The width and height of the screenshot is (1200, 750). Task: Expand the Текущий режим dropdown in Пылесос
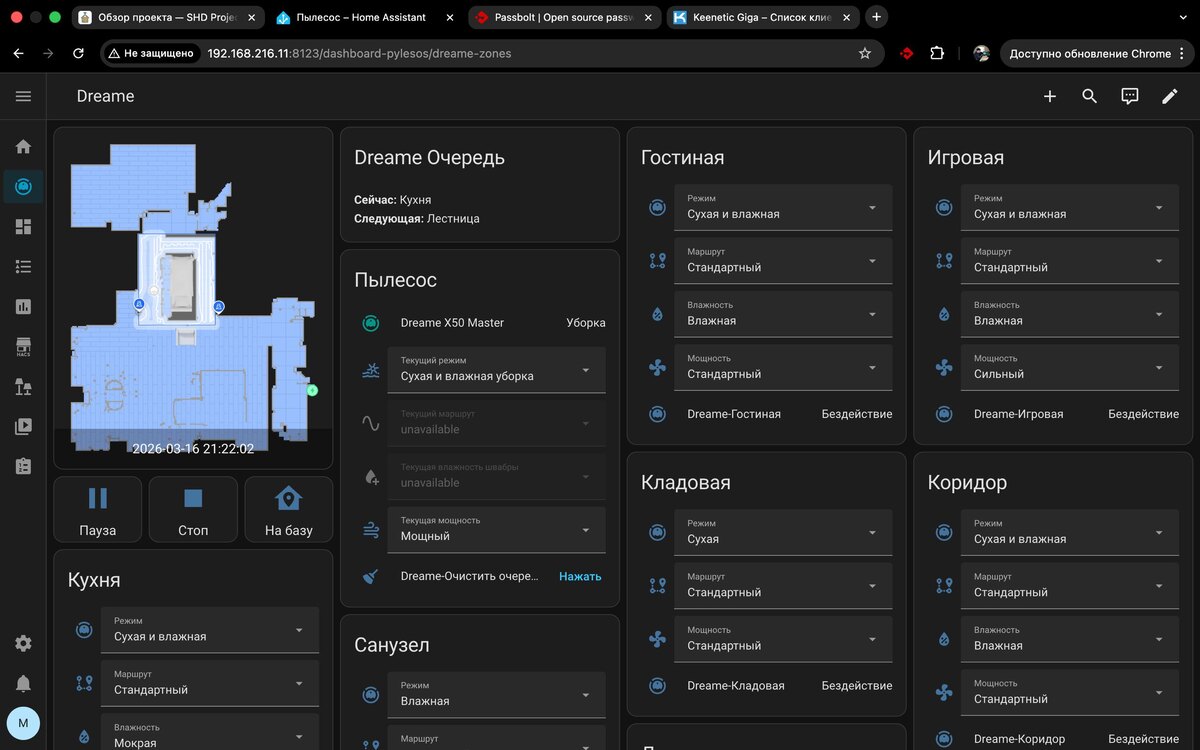(496, 369)
